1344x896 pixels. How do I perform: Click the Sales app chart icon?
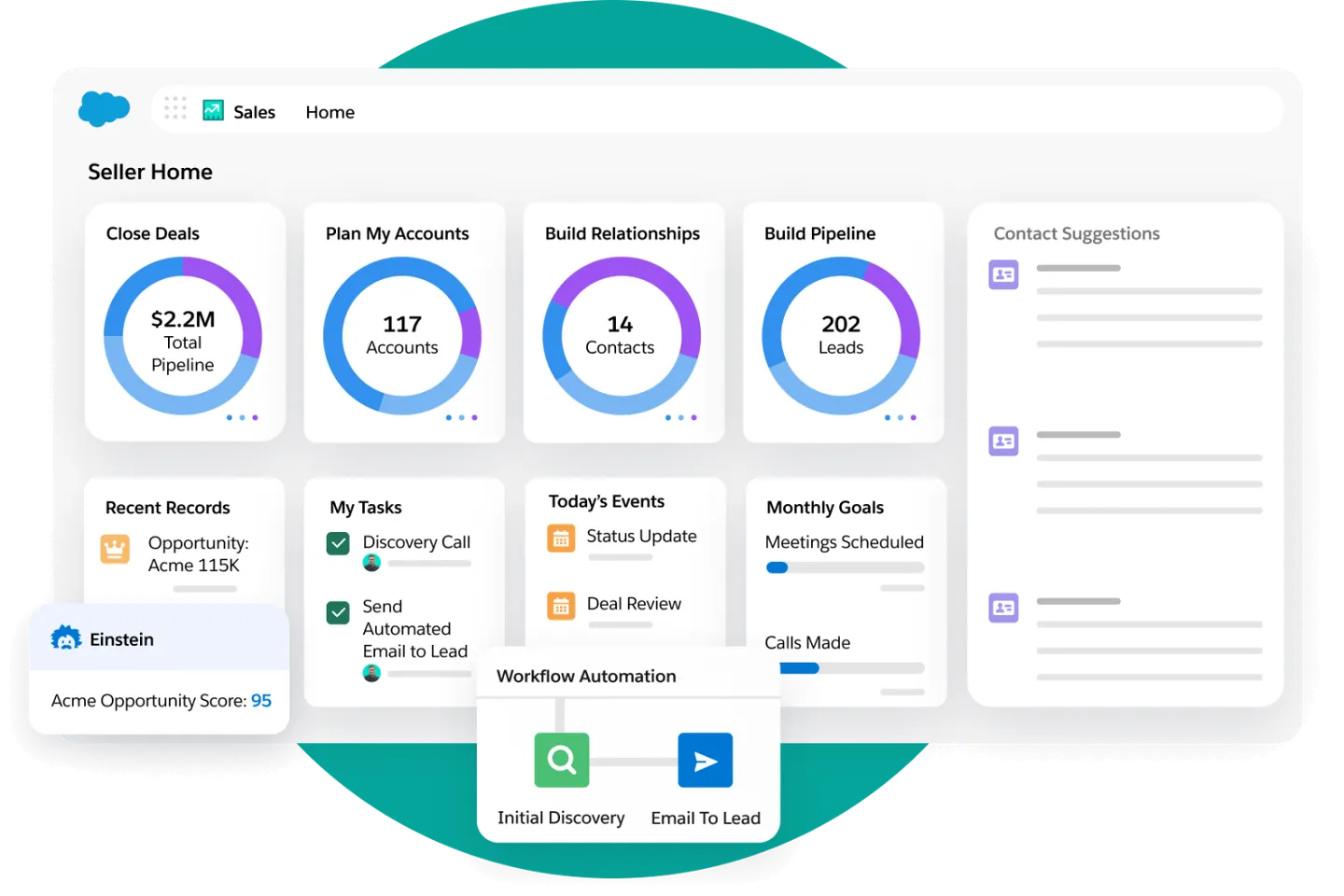point(214,110)
